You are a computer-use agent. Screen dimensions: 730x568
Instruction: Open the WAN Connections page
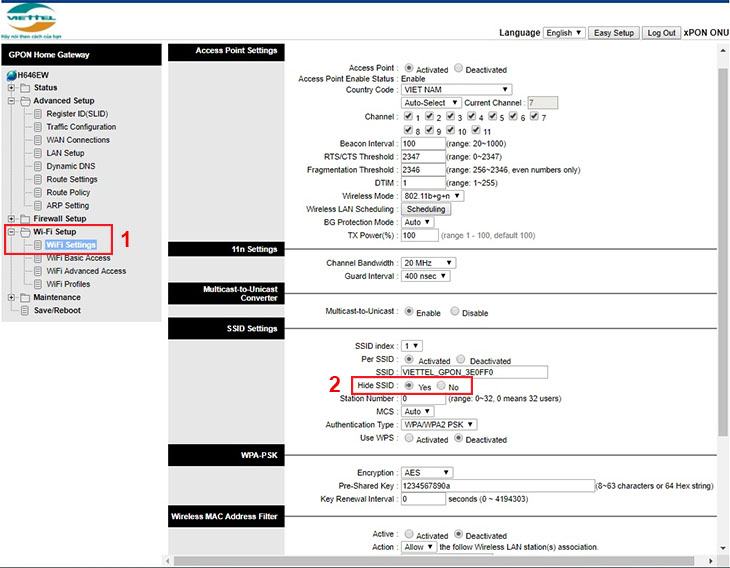point(78,140)
